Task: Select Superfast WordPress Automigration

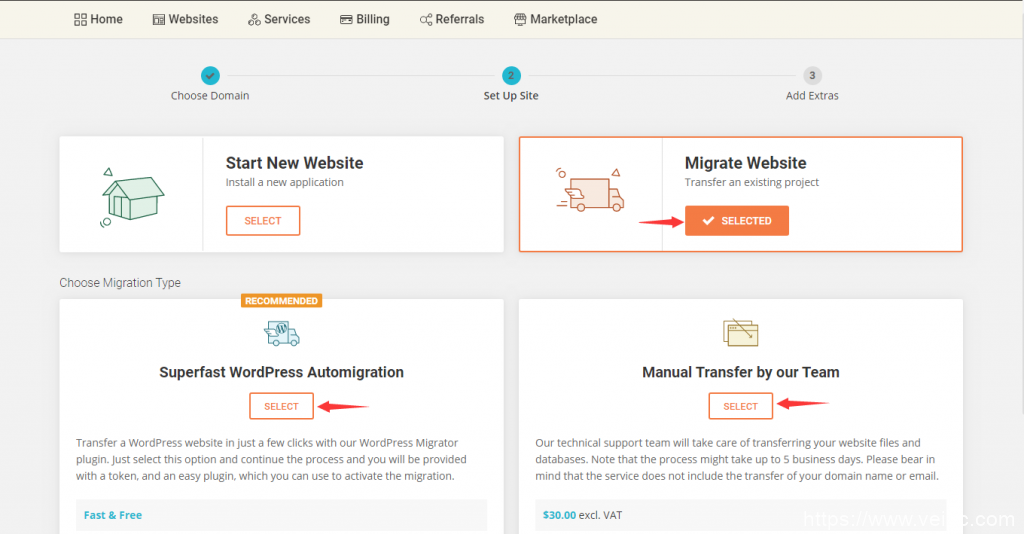Action: pyautogui.click(x=281, y=406)
